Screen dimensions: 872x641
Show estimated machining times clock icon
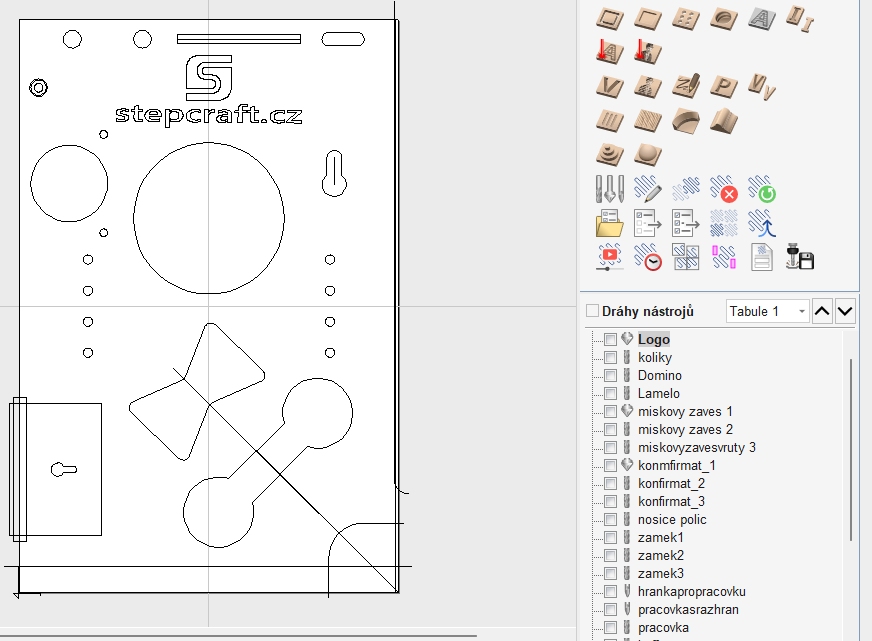pyautogui.click(x=648, y=257)
